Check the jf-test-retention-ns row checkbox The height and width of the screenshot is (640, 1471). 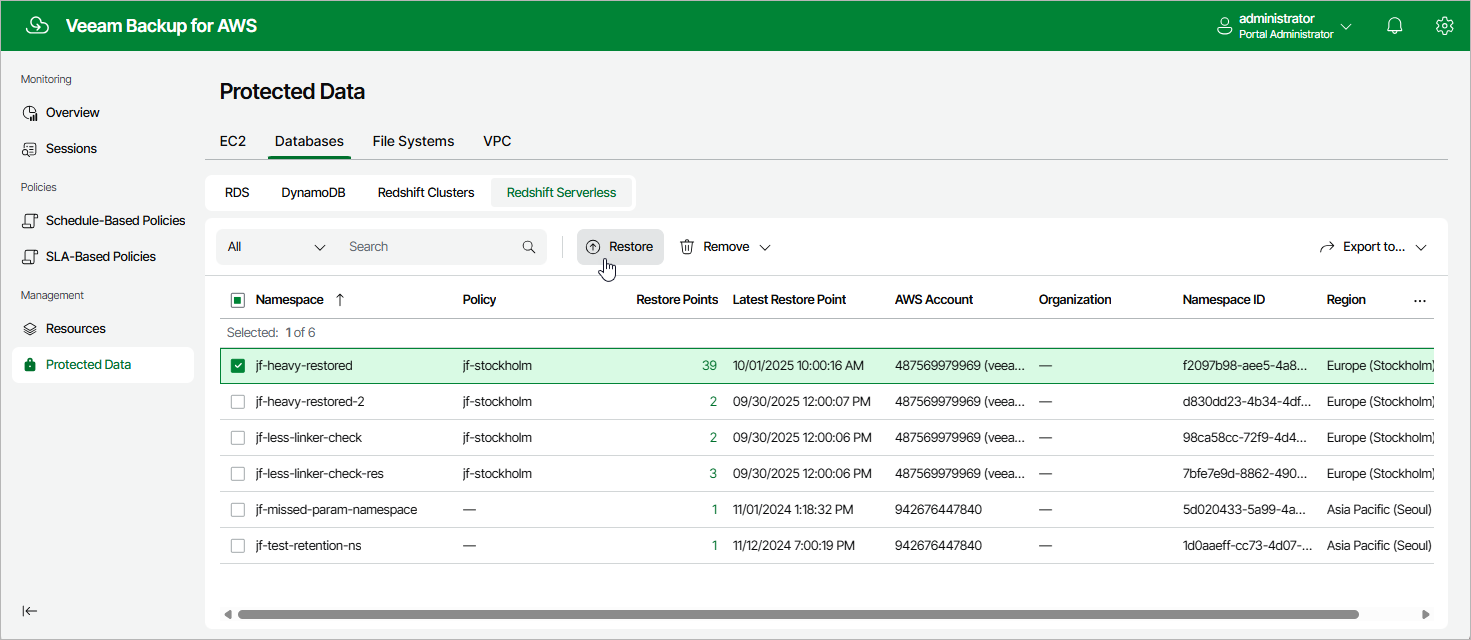pos(238,546)
